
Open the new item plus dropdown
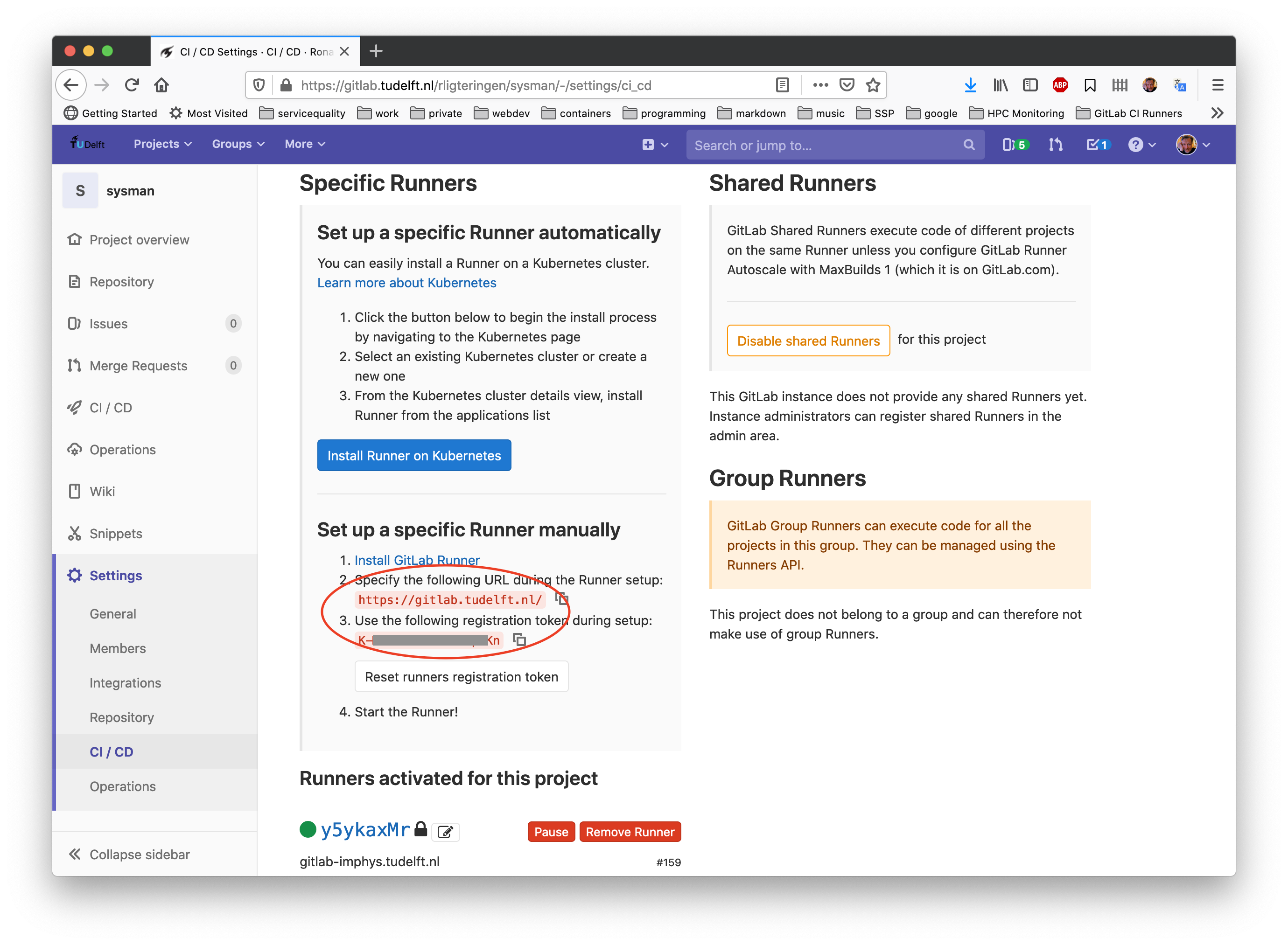pos(655,145)
